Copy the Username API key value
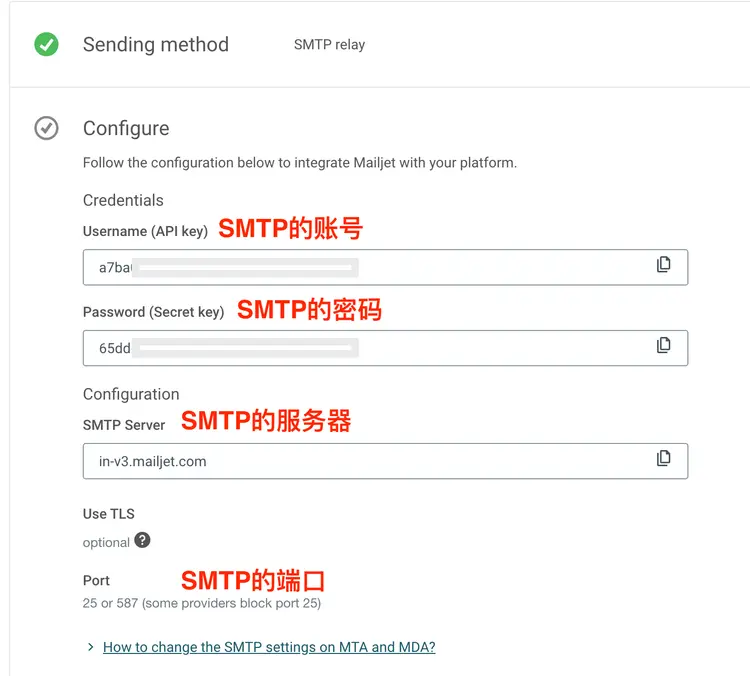This screenshot has height=676, width=750. [x=663, y=265]
